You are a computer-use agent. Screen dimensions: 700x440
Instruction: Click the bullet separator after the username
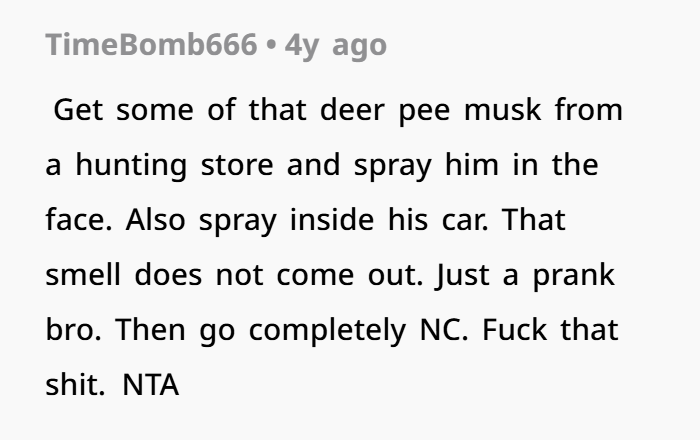[271, 46]
